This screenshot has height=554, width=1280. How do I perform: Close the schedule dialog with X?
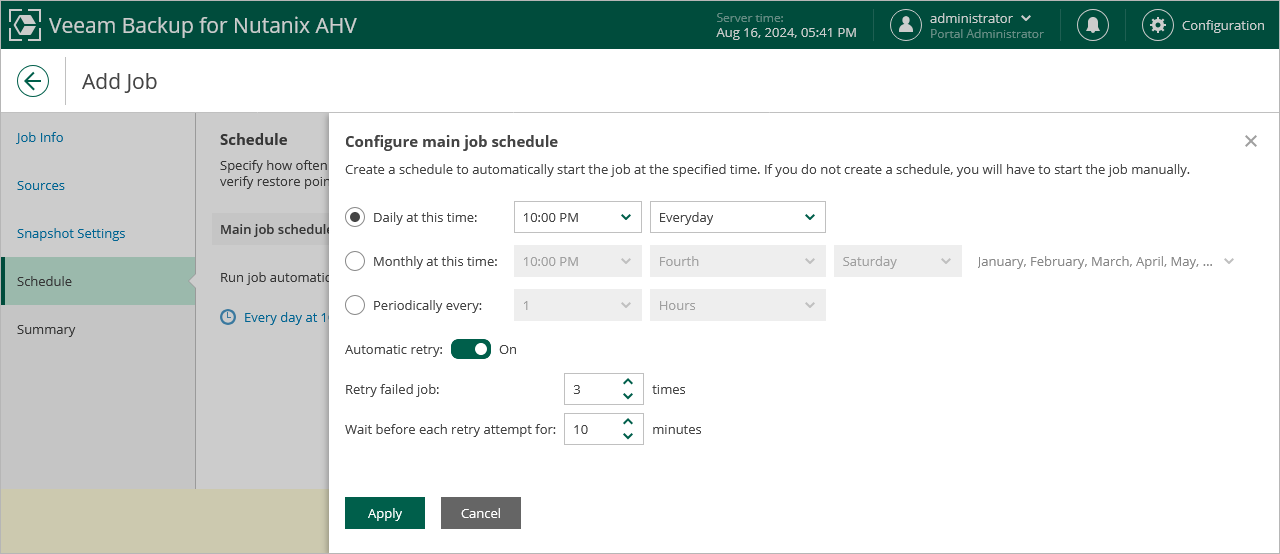tap(1251, 141)
